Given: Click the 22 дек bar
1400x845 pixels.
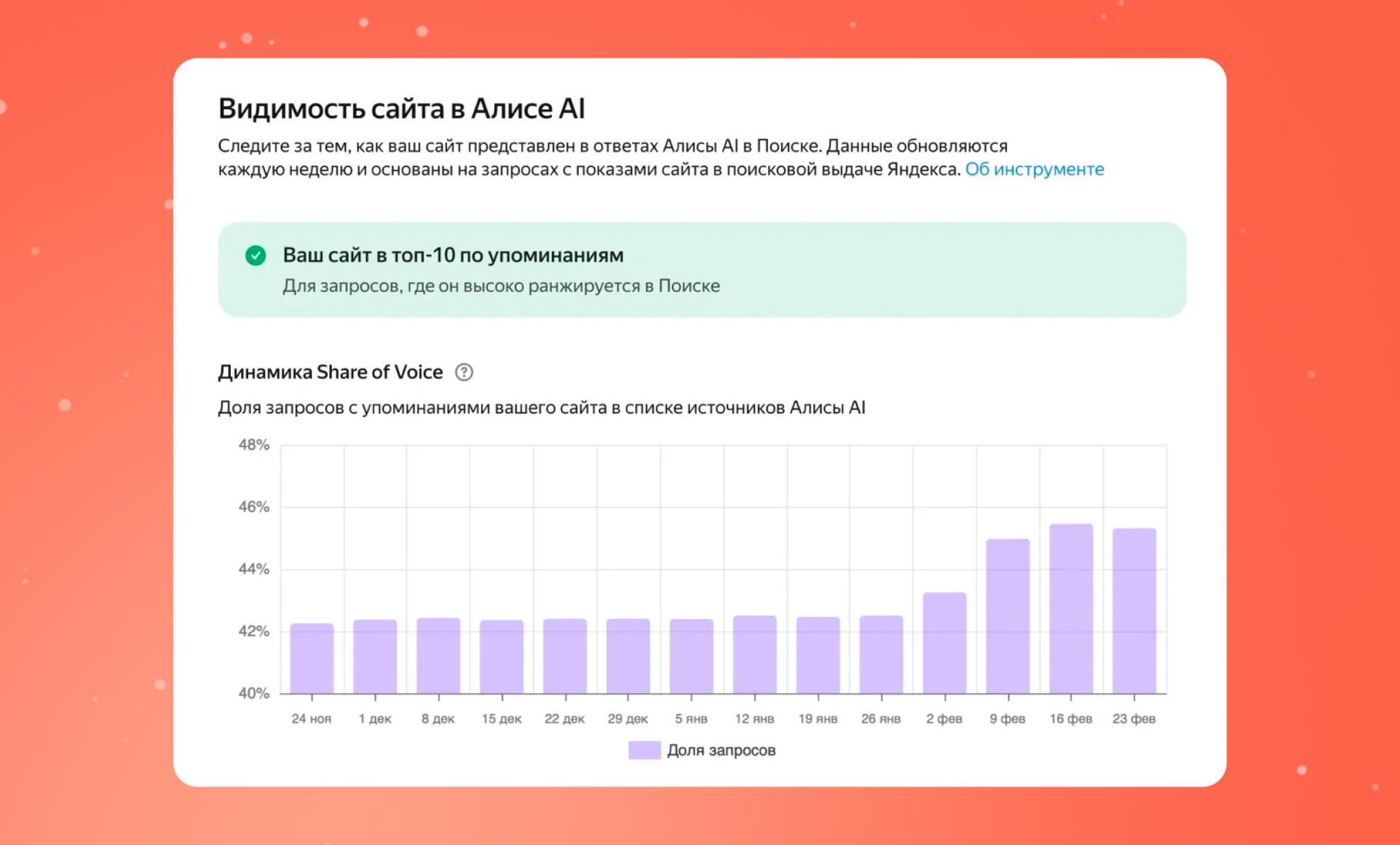Looking at the screenshot, I should 565,656.
